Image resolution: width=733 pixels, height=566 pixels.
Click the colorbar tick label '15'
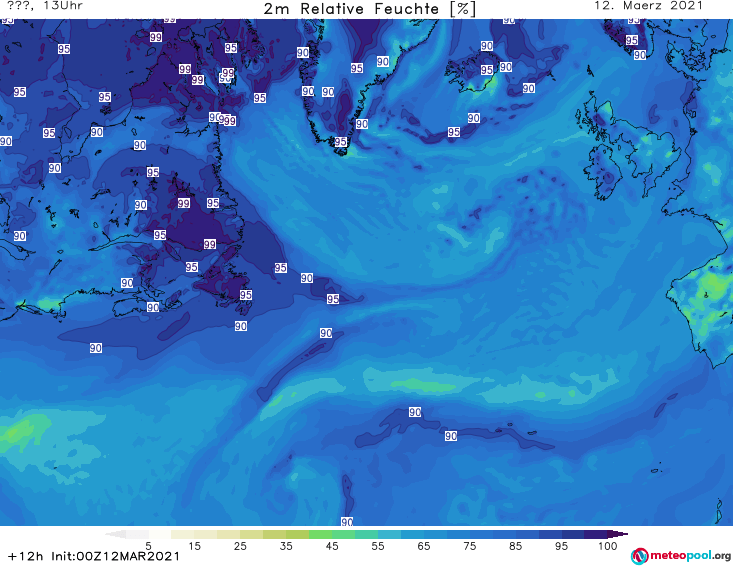pyautogui.click(x=194, y=546)
